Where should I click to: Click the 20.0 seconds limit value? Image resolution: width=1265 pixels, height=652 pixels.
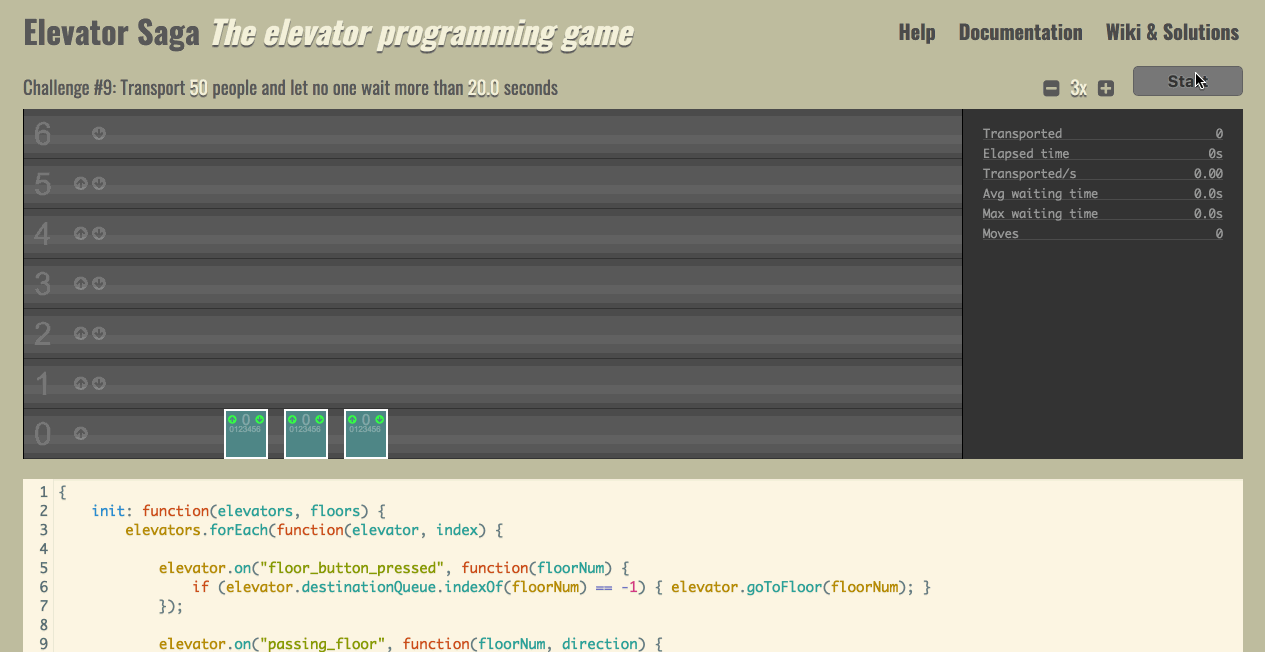(483, 88)
